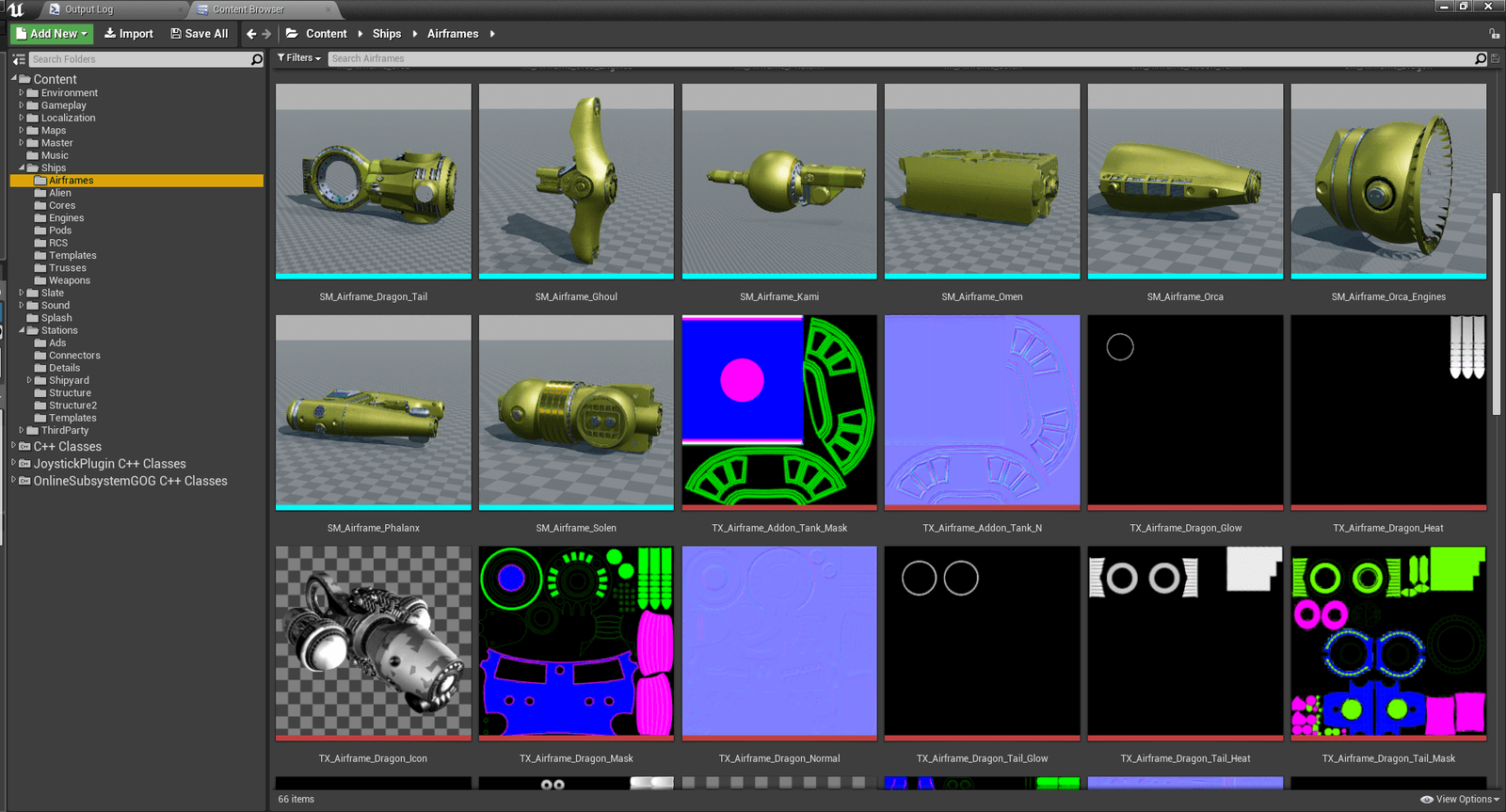Click the lock icon in Content Browser
The height and width of the screenshot is (812, 1506).
(1494, 34)
